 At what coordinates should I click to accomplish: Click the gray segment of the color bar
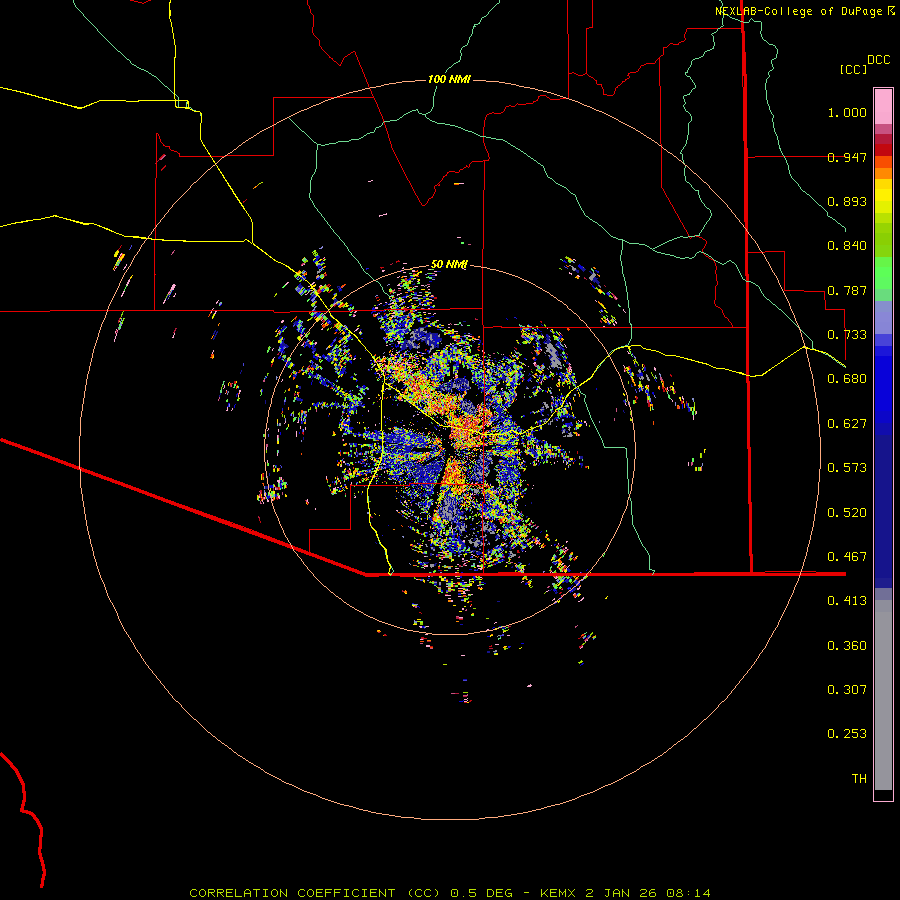[883, 695]
